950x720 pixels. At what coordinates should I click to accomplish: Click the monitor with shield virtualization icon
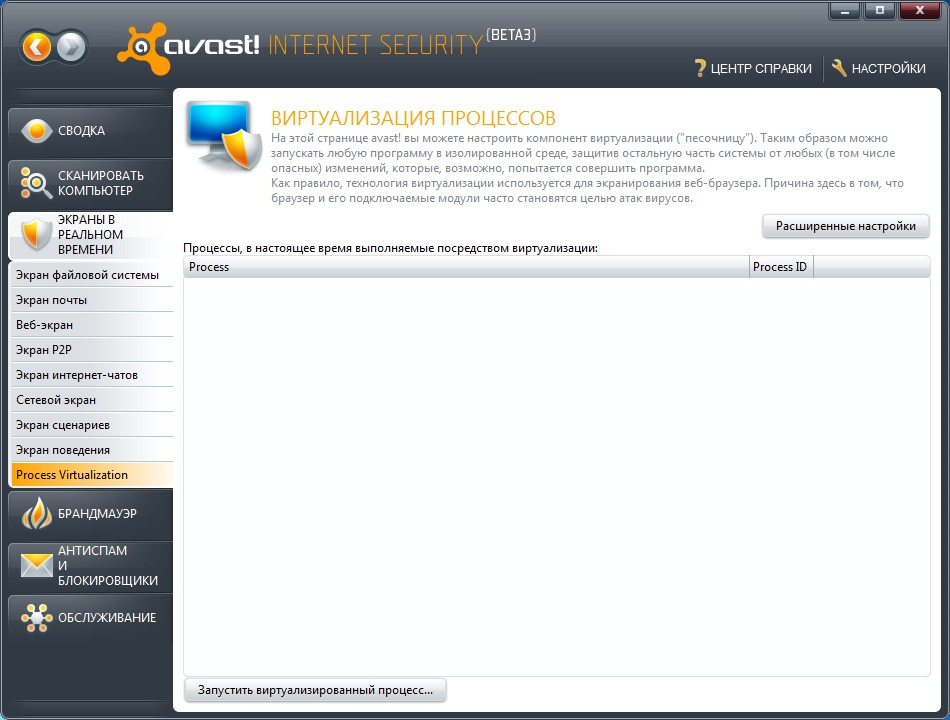[223, 135]
